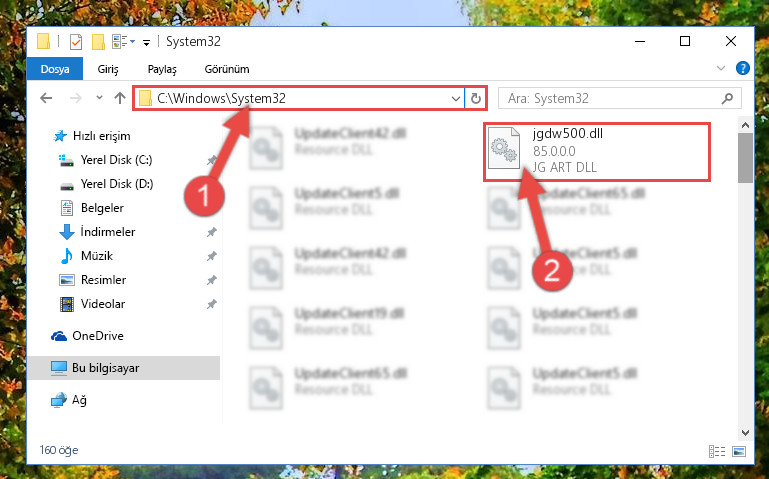Switch to details view icon in status bar

click(x=717, y=451)
